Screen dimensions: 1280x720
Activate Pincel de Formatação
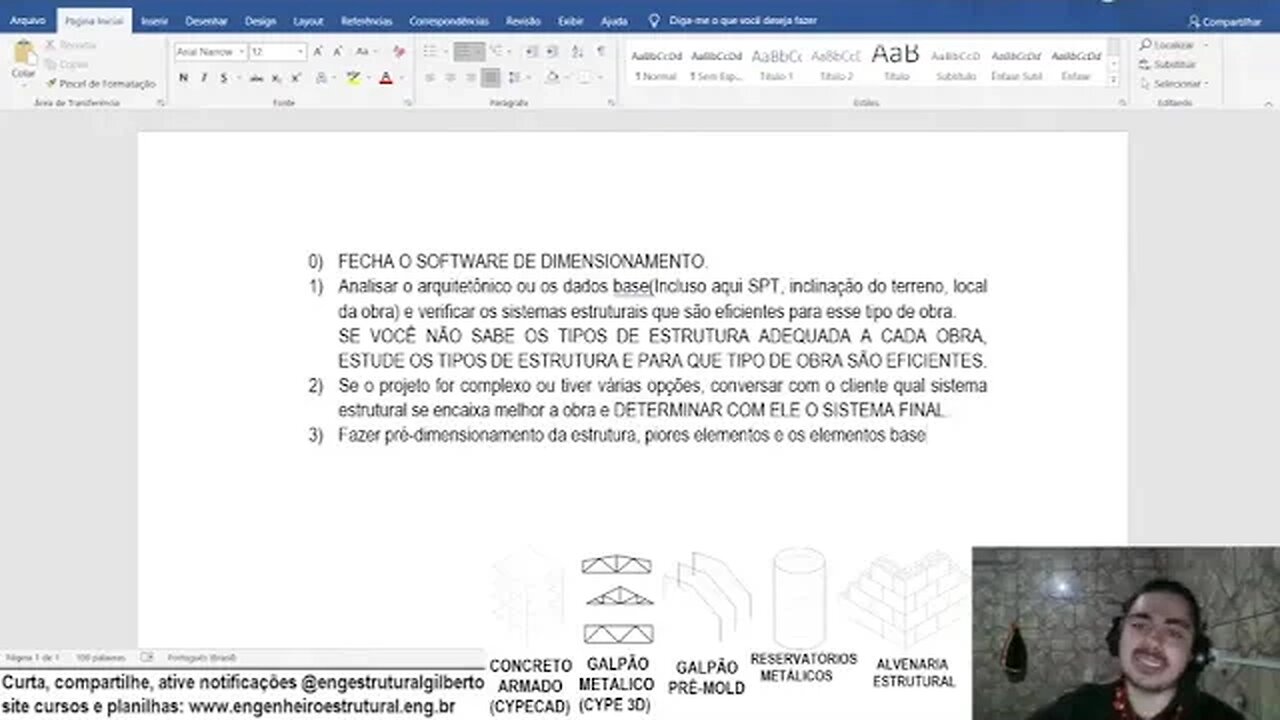pos(100,84)
